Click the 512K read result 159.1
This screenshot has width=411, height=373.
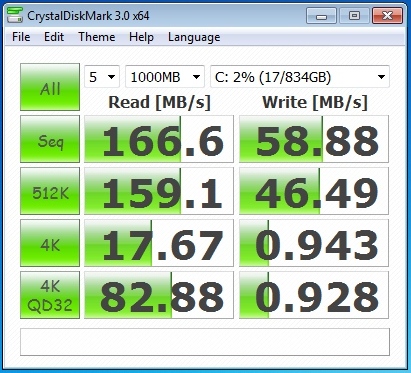click(x=159, y=191)
